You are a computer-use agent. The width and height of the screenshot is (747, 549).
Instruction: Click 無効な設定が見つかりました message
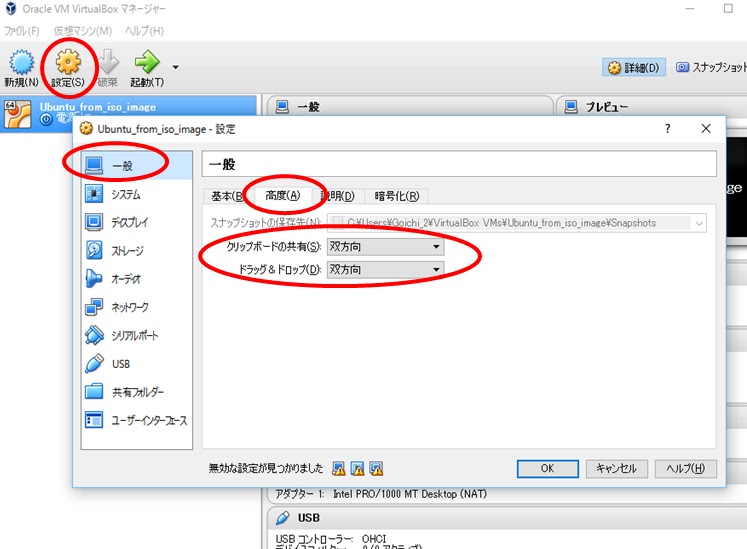pos(266,468)
